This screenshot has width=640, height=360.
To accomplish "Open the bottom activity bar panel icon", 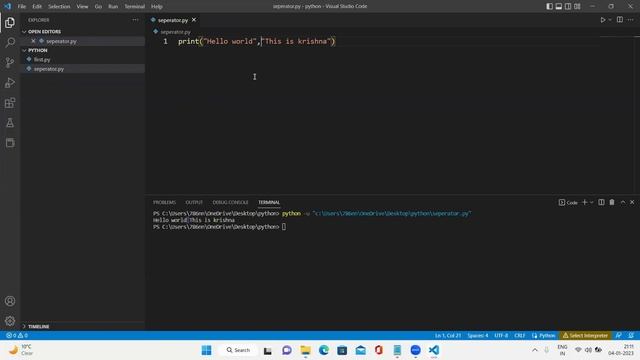I will (x=10, y=142).
